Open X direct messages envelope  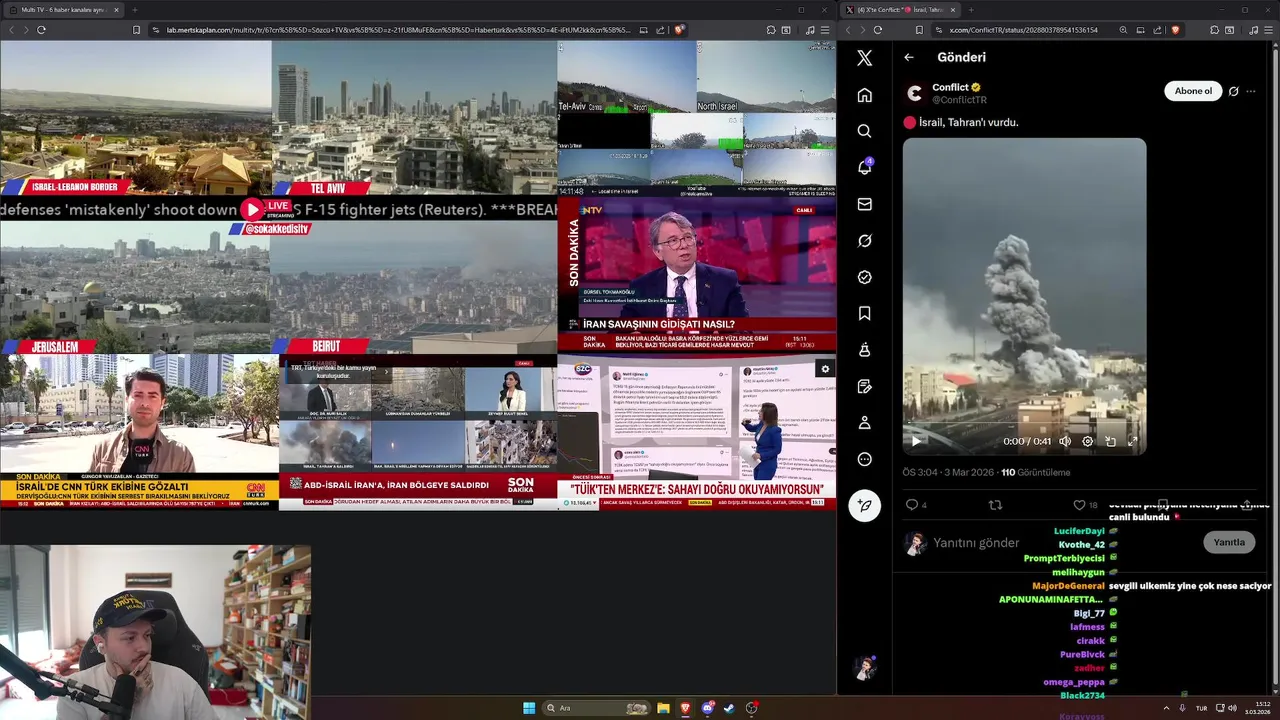point(864,204)
